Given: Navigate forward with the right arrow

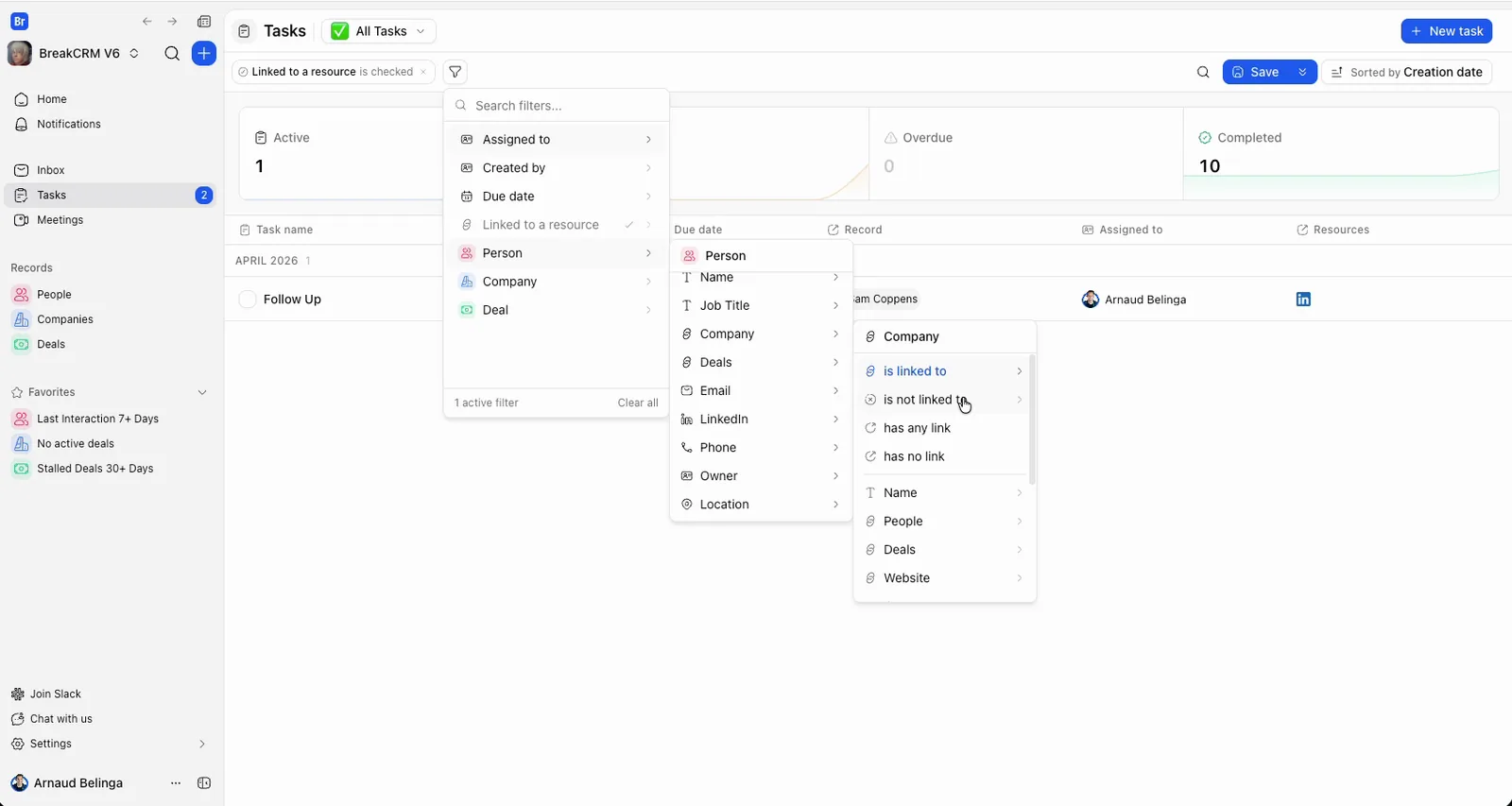Looking at the screenshot, I should [x=172, y=22].
